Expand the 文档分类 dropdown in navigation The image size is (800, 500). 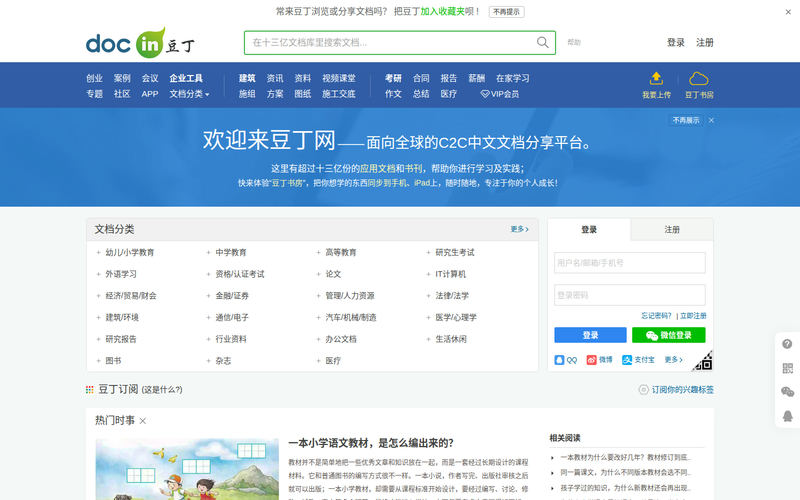pos(189,94)
